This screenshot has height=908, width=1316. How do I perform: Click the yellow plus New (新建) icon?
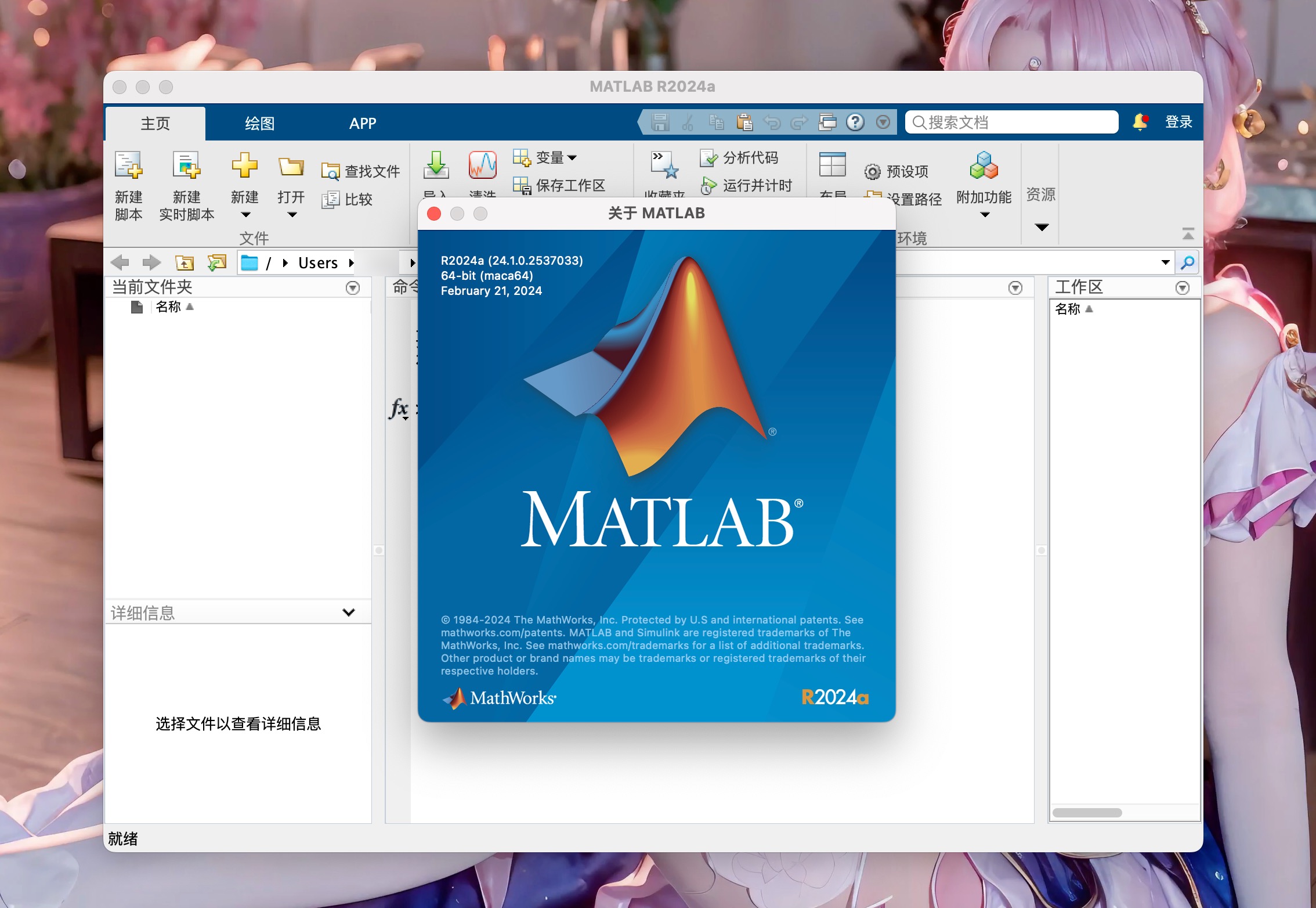(244, 165)
